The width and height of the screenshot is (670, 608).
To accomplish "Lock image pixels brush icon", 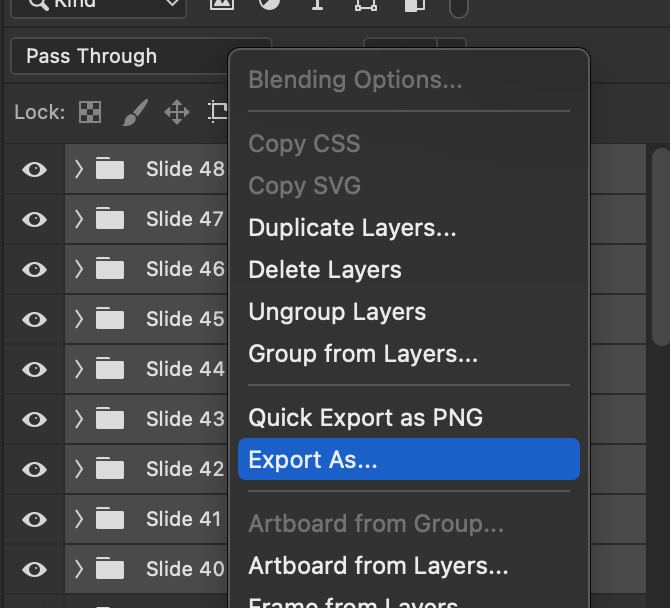I will click(134, 112).
